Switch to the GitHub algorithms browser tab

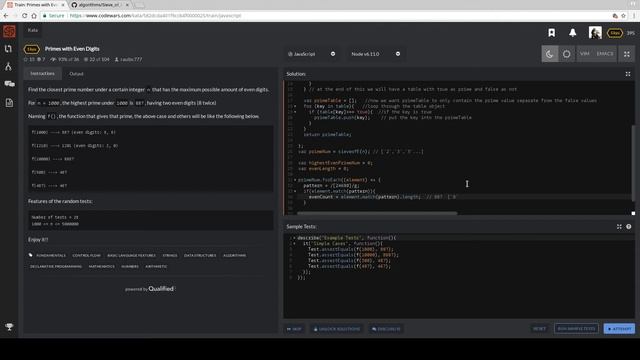[x=100, y=5]
